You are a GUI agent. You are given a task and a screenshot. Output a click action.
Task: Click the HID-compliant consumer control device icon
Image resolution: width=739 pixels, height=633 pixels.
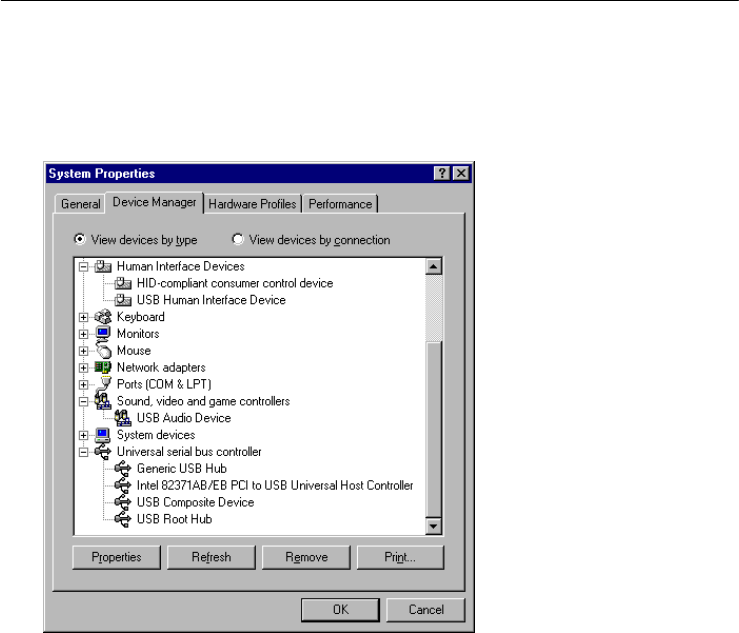coord(123,283)
